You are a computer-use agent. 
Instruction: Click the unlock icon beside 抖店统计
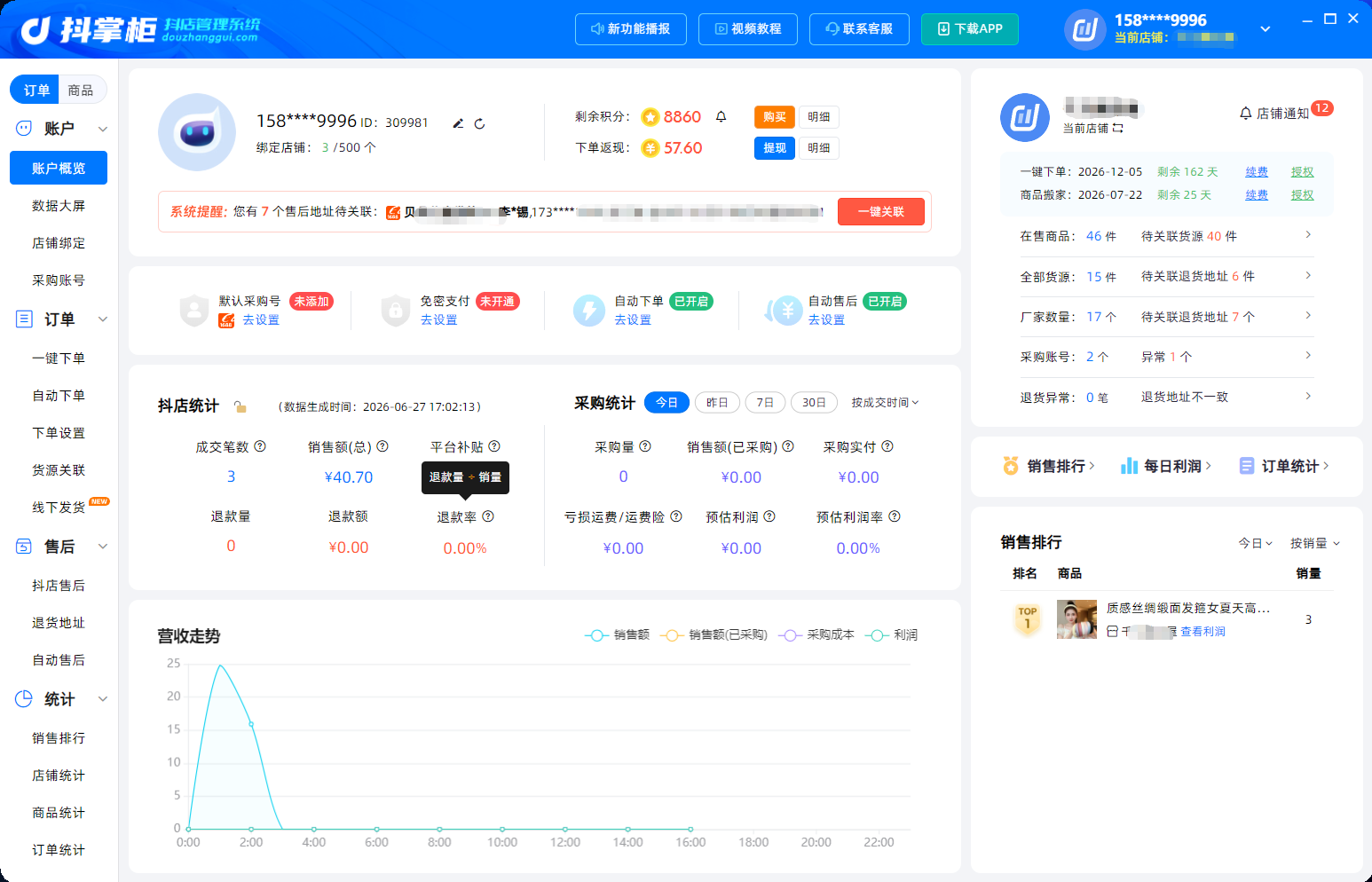(x=240, y=406)
